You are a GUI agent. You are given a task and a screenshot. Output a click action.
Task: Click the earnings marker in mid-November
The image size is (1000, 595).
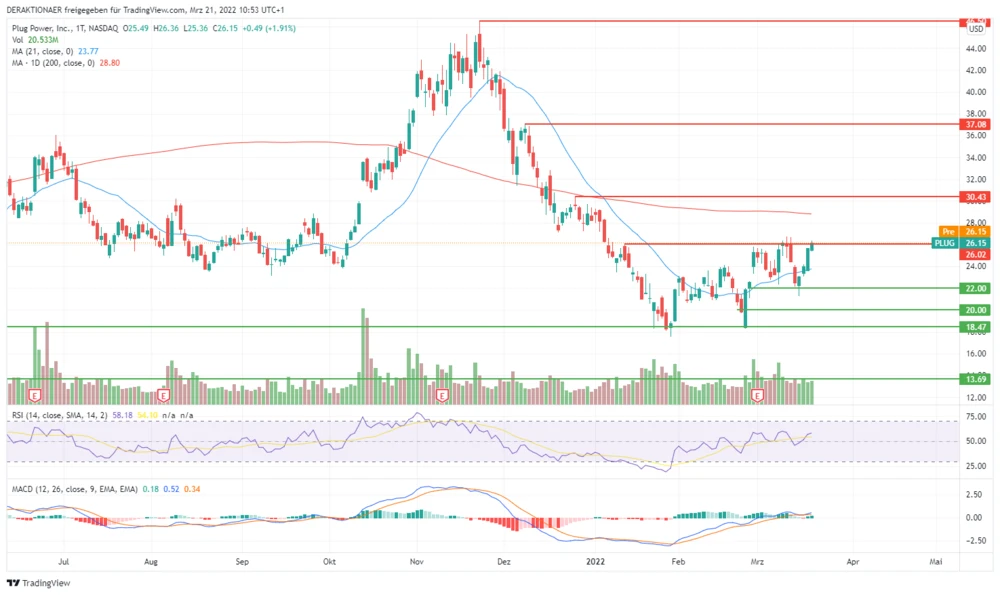pos(441,396)
